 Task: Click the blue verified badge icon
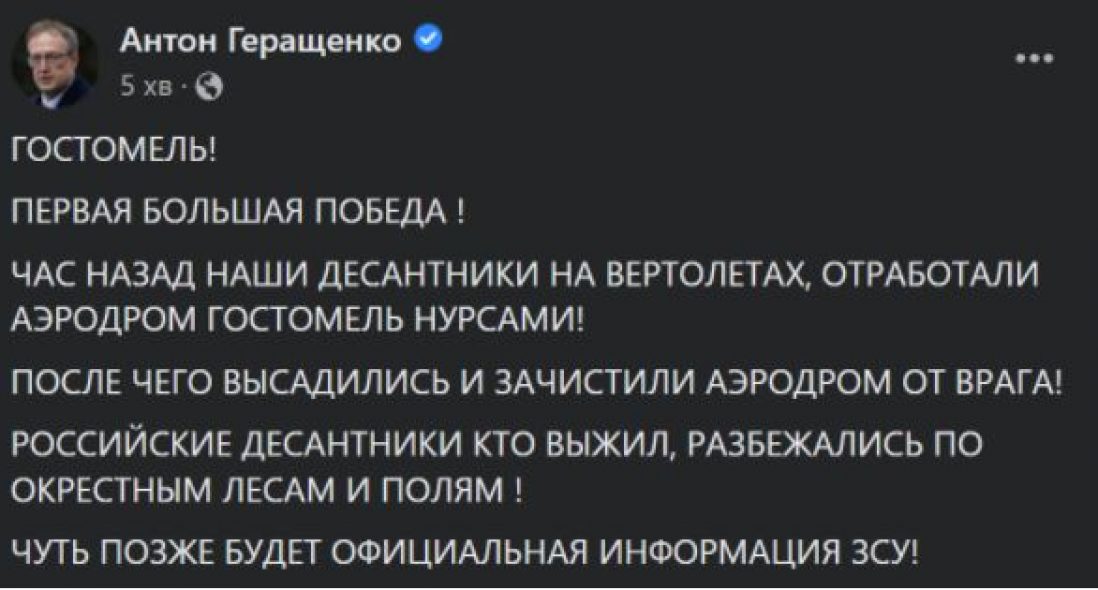click(429, 39)
